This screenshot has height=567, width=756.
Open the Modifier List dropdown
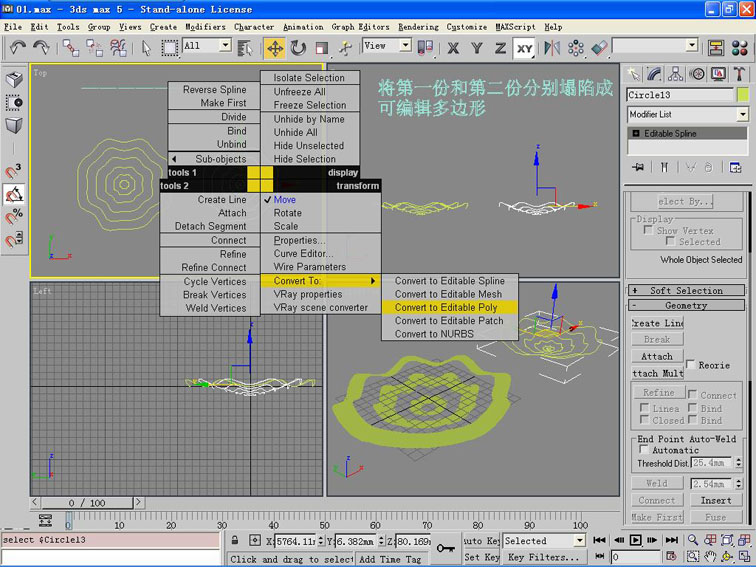(742, 114)
